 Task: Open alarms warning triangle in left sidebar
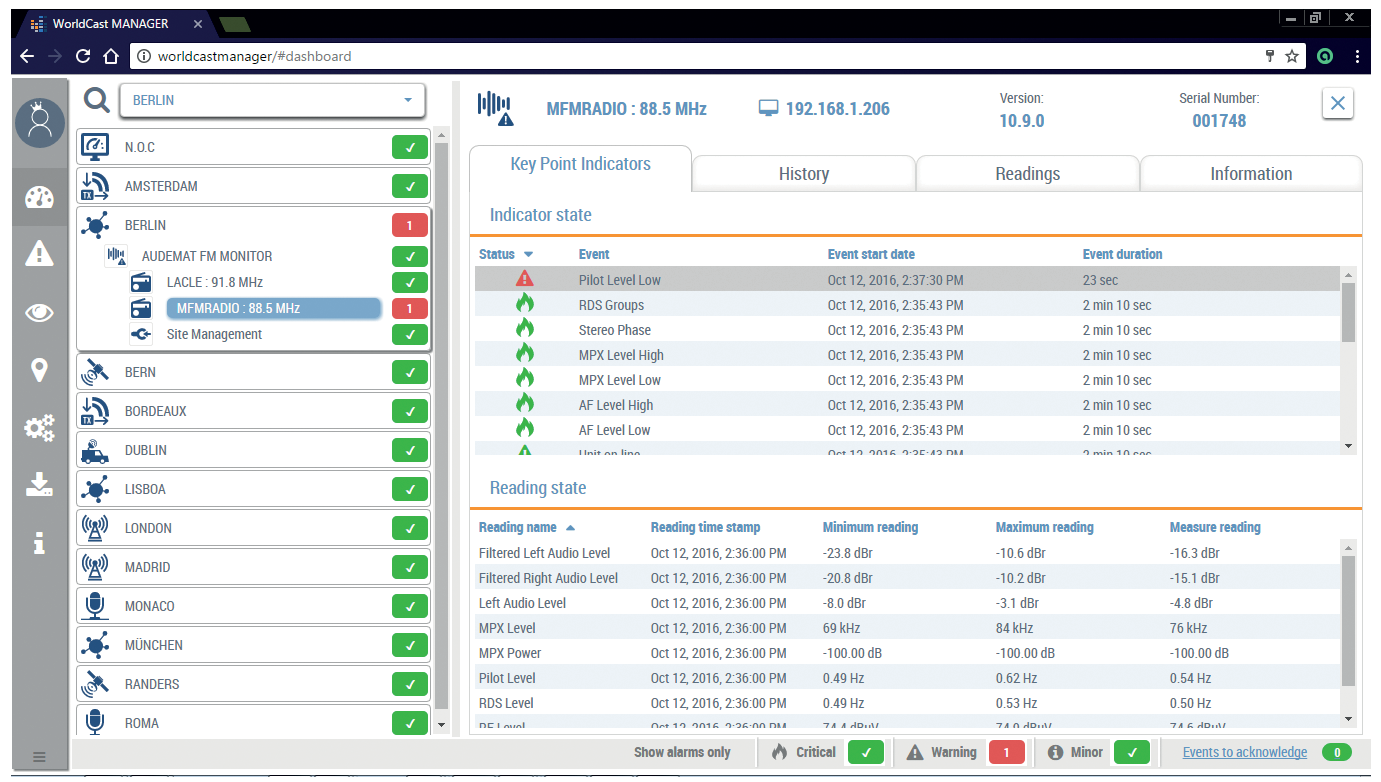[39, 254]
